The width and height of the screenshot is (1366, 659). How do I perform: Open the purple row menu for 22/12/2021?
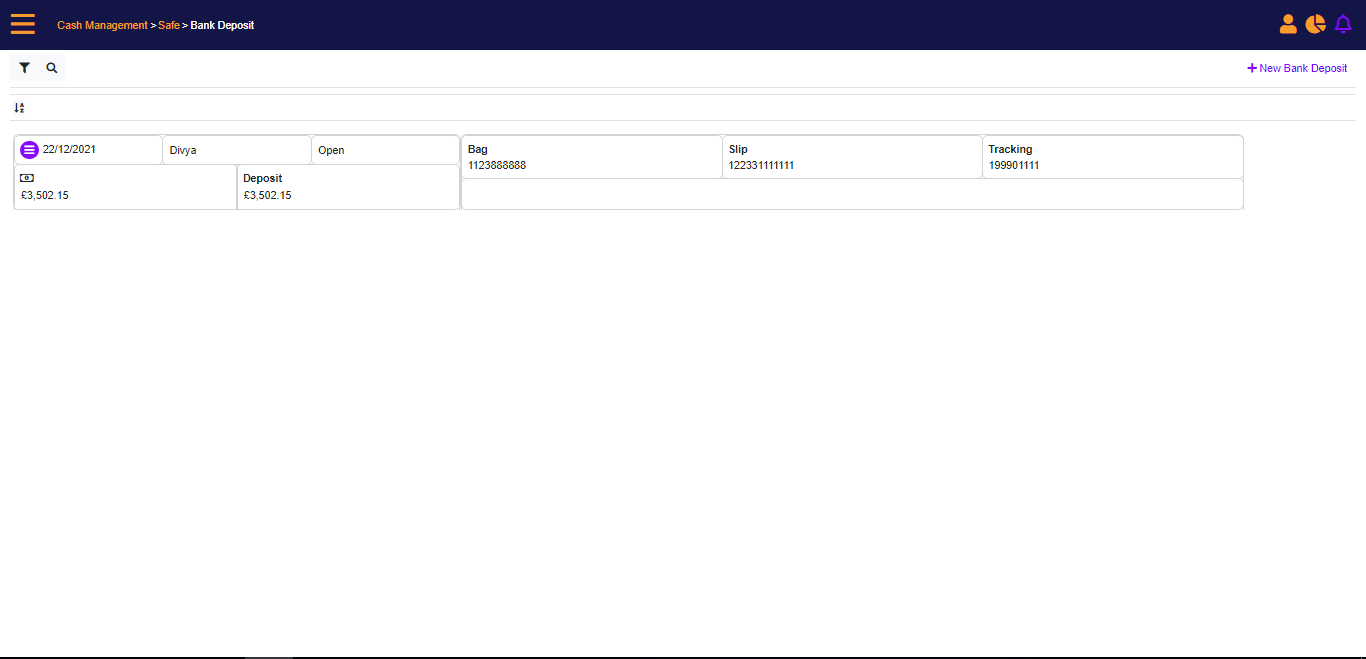click(30, 150)
